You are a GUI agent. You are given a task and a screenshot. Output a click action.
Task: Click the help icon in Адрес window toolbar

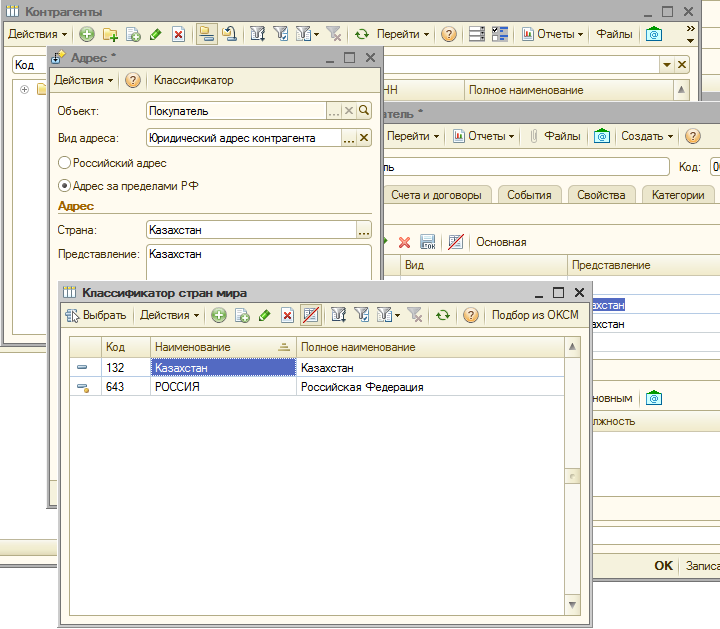tap(133, 80)
